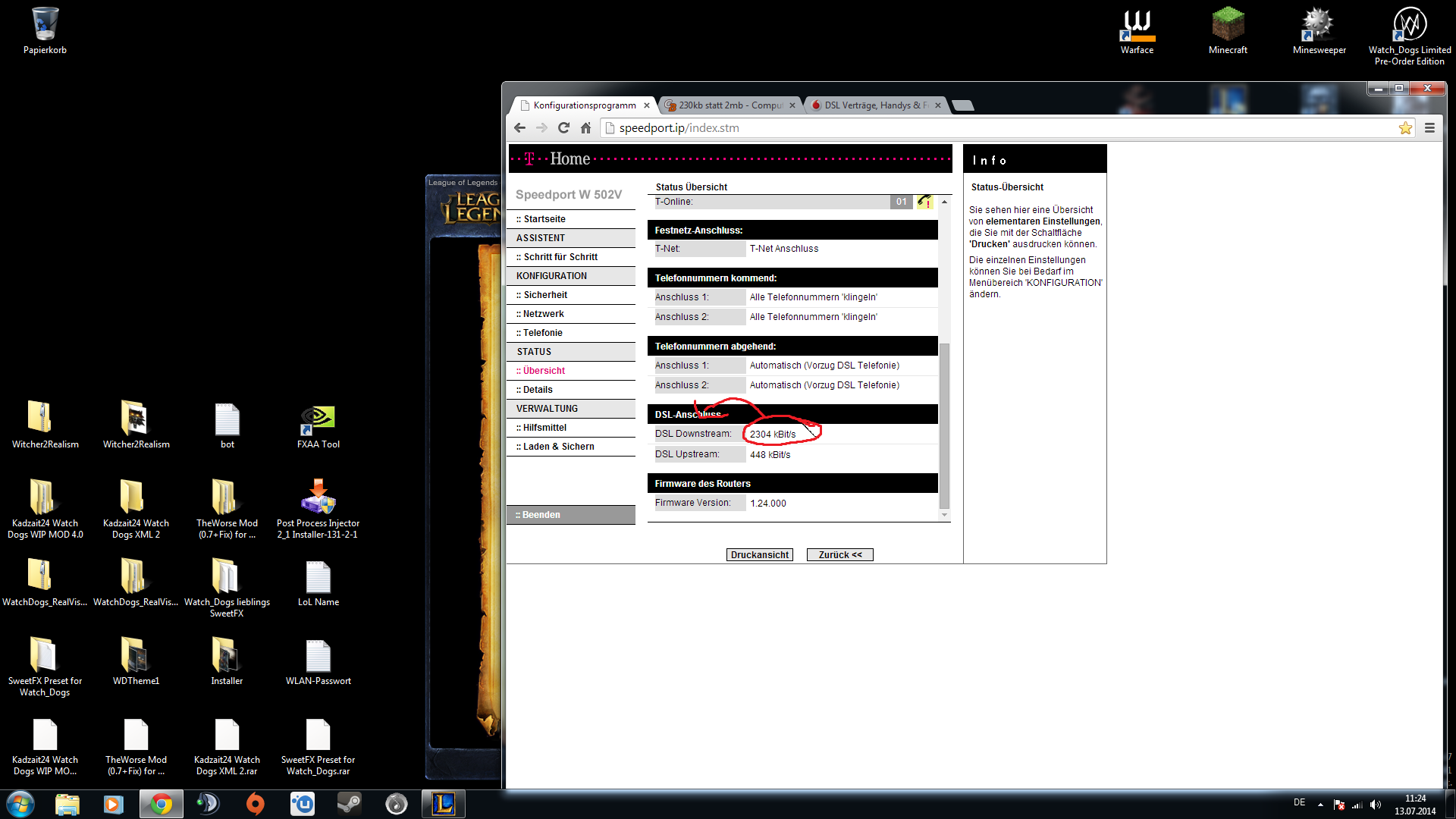Select the Minecraft desktop icon
This screenshot has height=819, width=1456.
click(x=1228, y=31)
